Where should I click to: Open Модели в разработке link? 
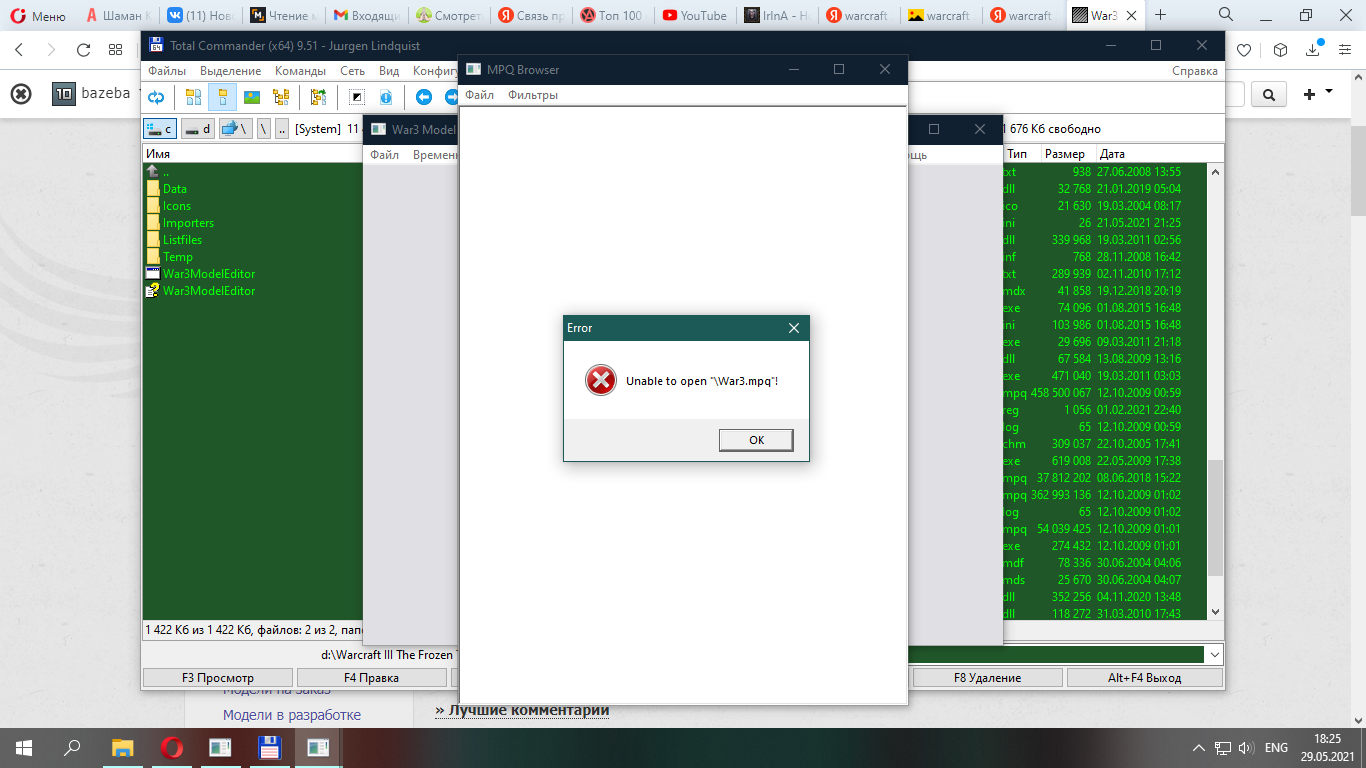coord(292,715)
